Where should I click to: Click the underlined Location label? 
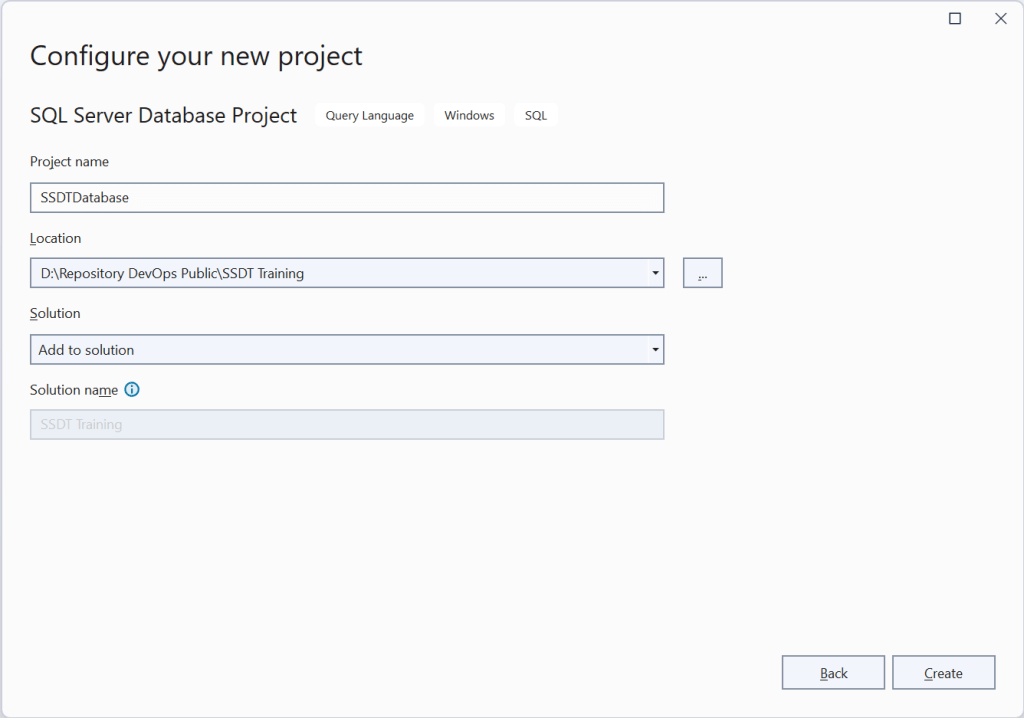tap(55, 238)
